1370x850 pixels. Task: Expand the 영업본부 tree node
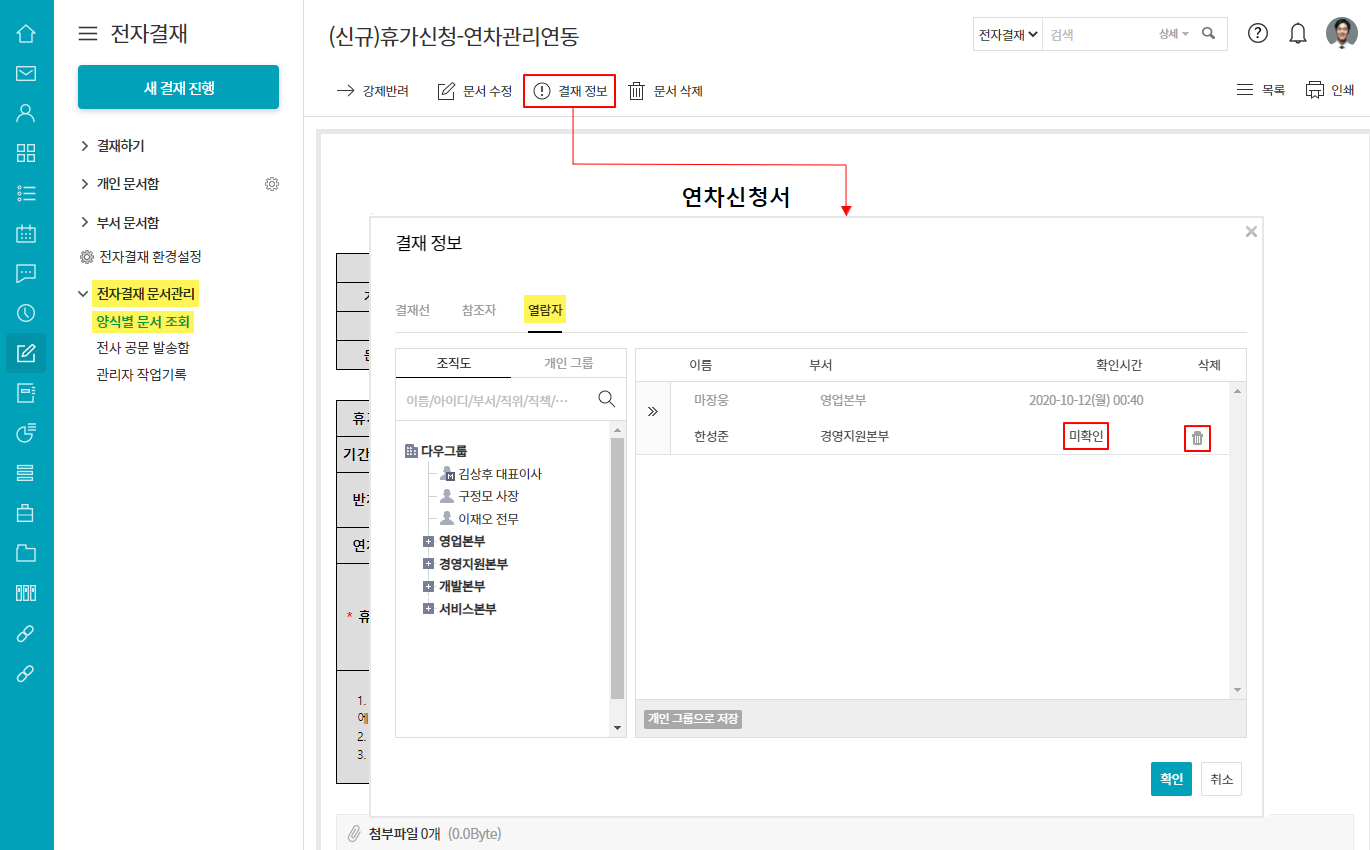click(x=428, y=541)
